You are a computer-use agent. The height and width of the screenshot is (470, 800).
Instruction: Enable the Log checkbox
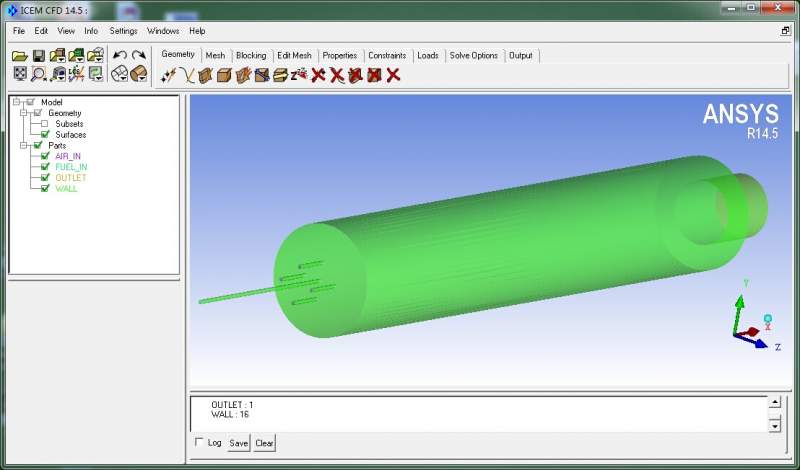[199, 442]
